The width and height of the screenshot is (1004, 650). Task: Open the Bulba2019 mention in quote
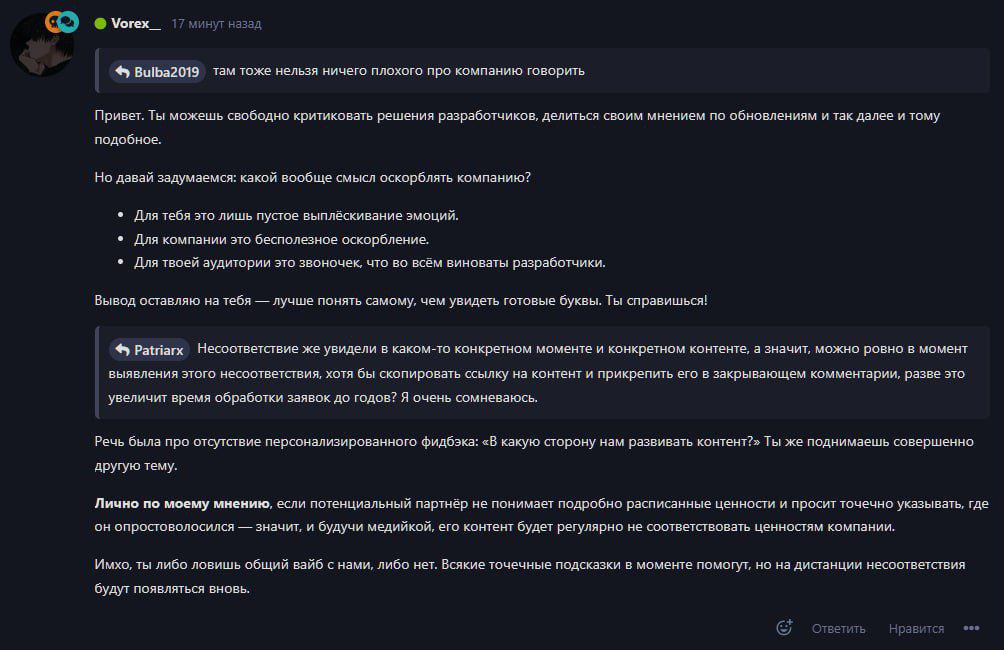coord(167,72)
